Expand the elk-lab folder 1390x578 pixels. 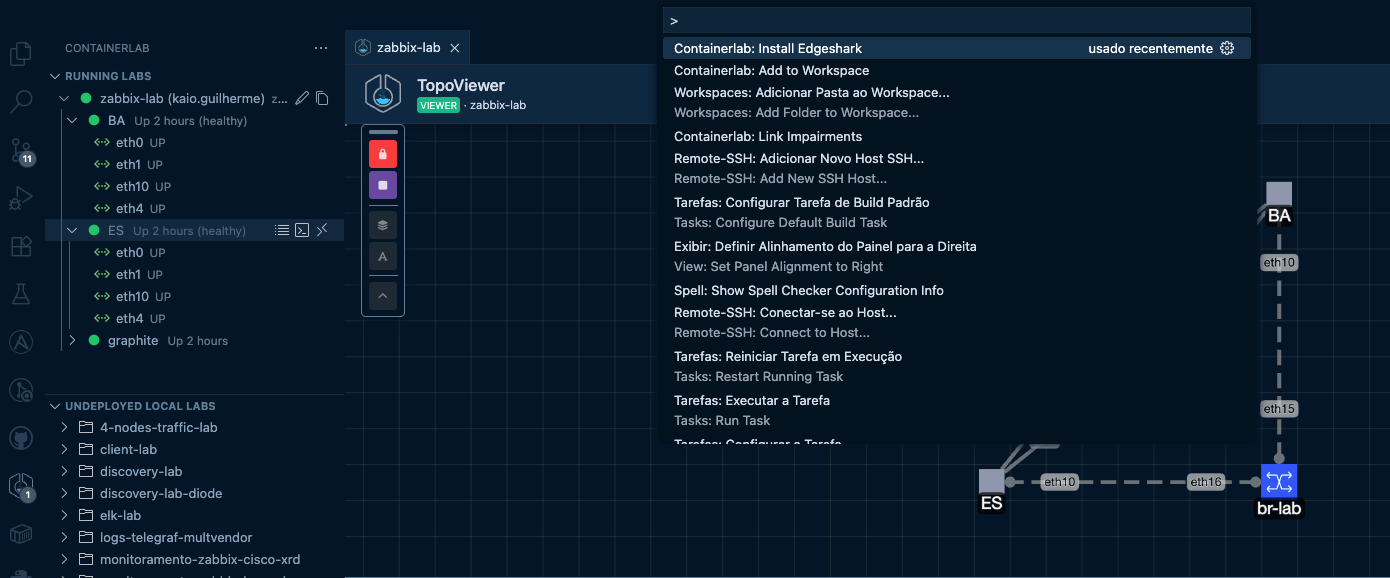[65, 516]
